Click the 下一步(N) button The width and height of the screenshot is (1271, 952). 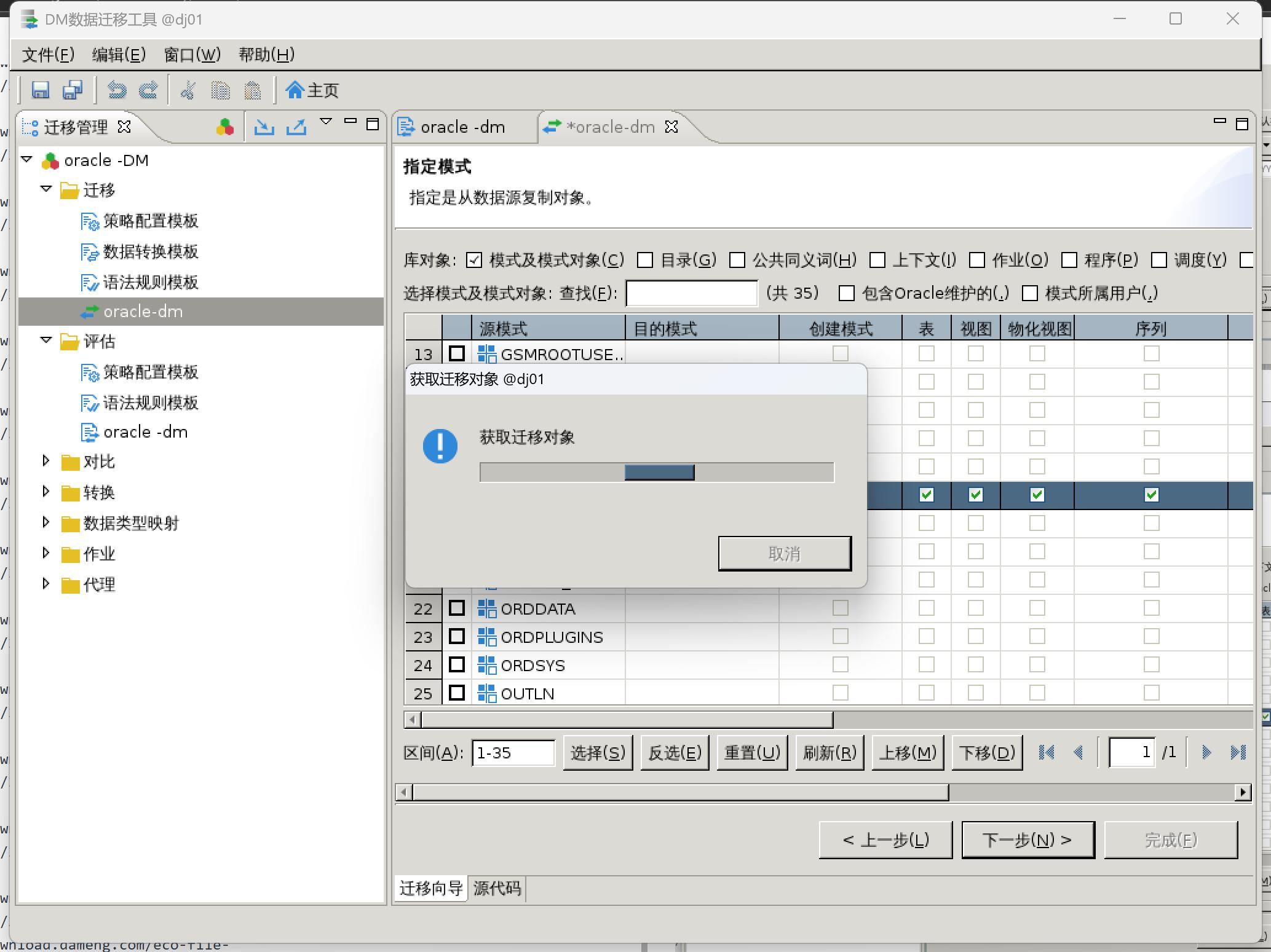1027,840
